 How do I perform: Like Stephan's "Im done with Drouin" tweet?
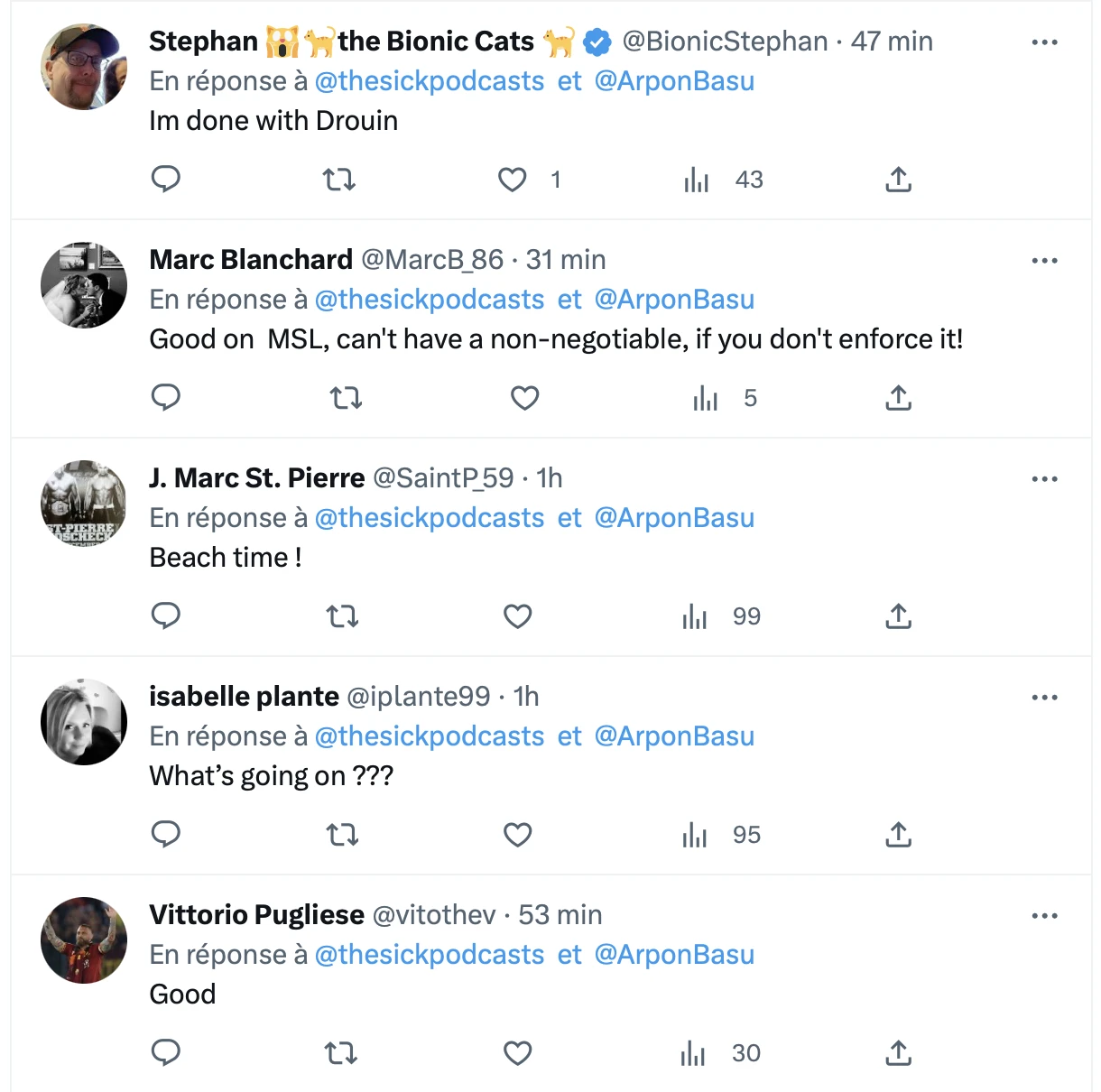513,180
